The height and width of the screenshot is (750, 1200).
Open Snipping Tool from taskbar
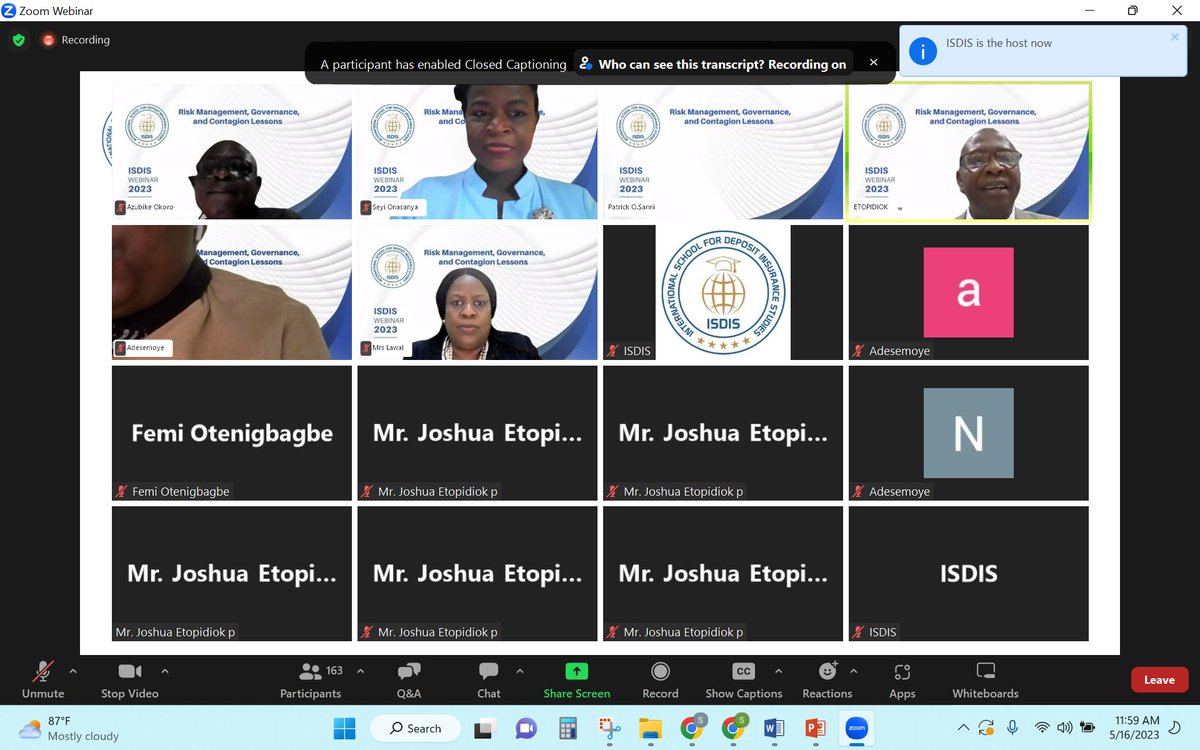click(609, 728)
